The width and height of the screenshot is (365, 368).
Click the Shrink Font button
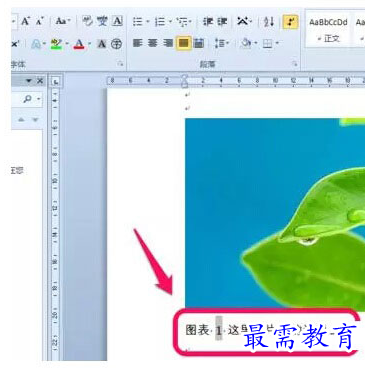[40, 22]
